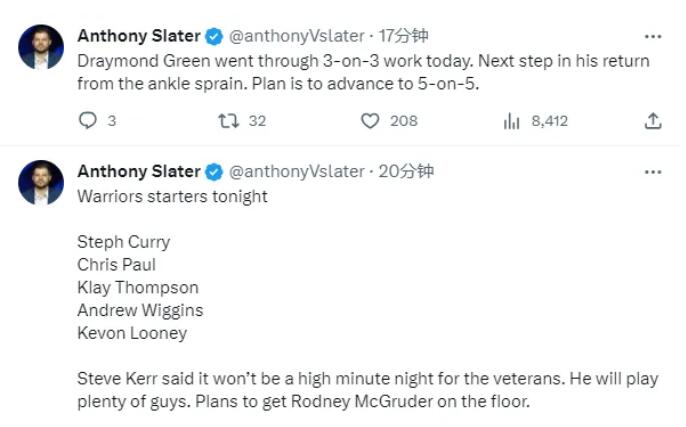Open Anthony Slater's avatar on first tweet
The image size is (686, 427).
[41, 47]
